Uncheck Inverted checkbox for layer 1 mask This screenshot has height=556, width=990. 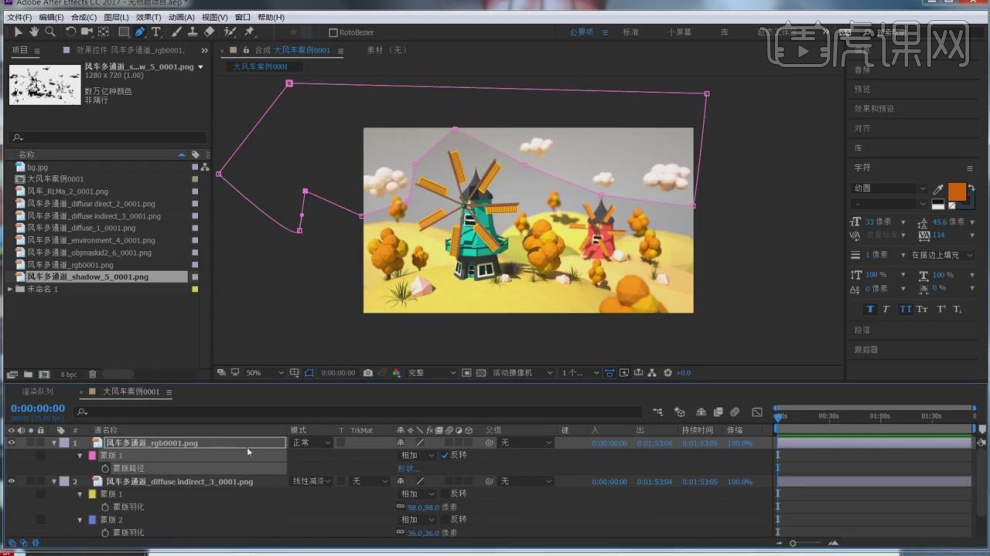[445, 455]
